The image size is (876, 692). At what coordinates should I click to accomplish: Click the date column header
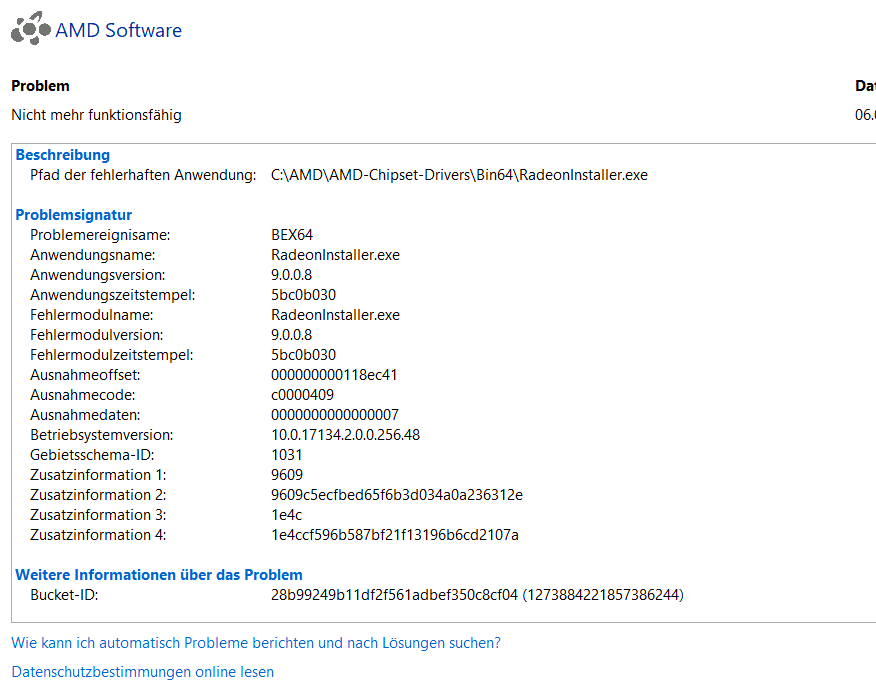point(866,86)
